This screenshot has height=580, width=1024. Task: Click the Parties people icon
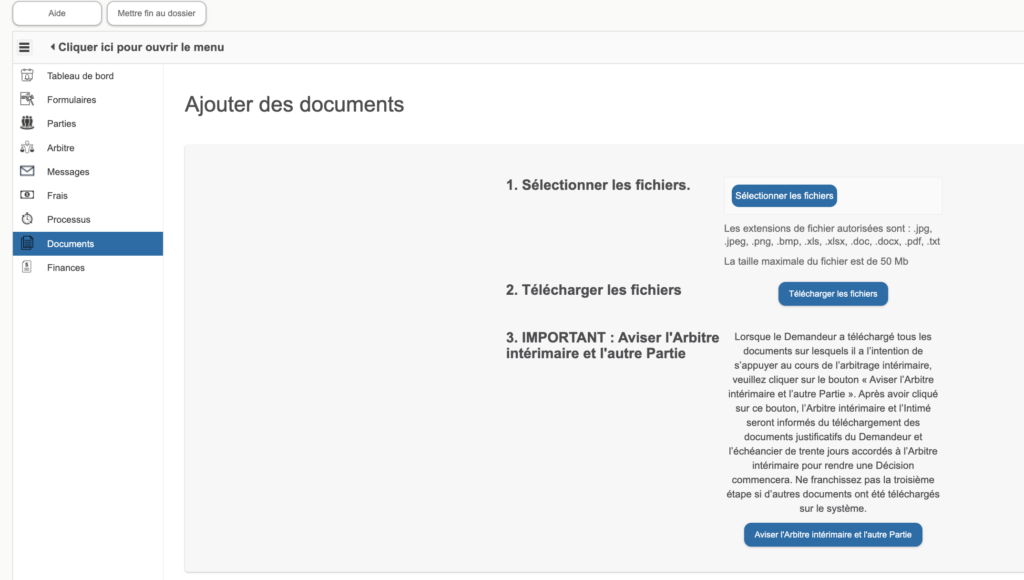point(27,123)
